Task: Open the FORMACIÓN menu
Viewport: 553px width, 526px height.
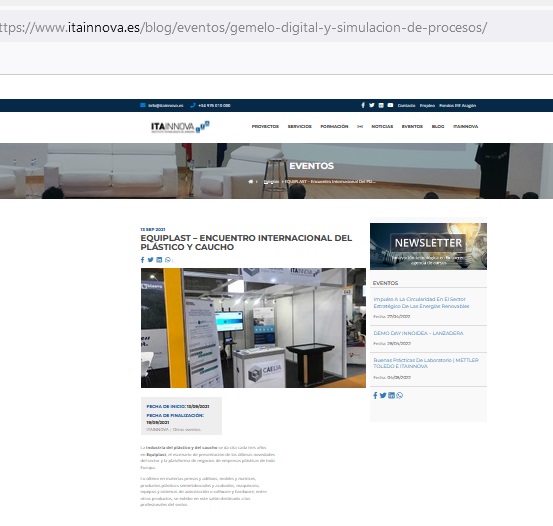Action: [x=334, y=126]
